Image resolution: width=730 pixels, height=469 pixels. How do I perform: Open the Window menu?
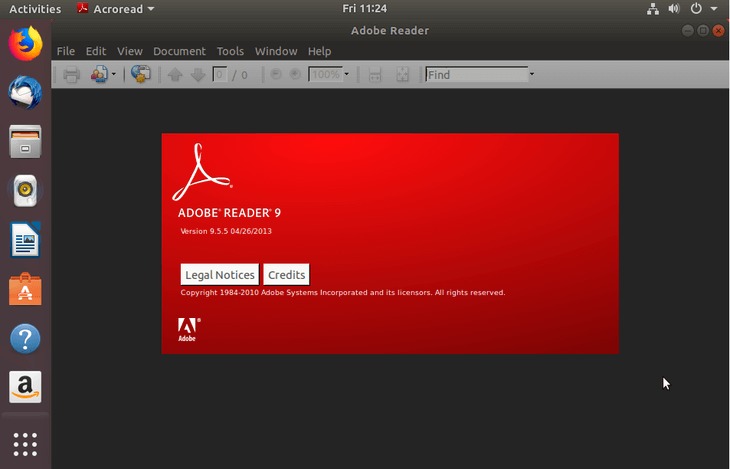coord(276,51)
